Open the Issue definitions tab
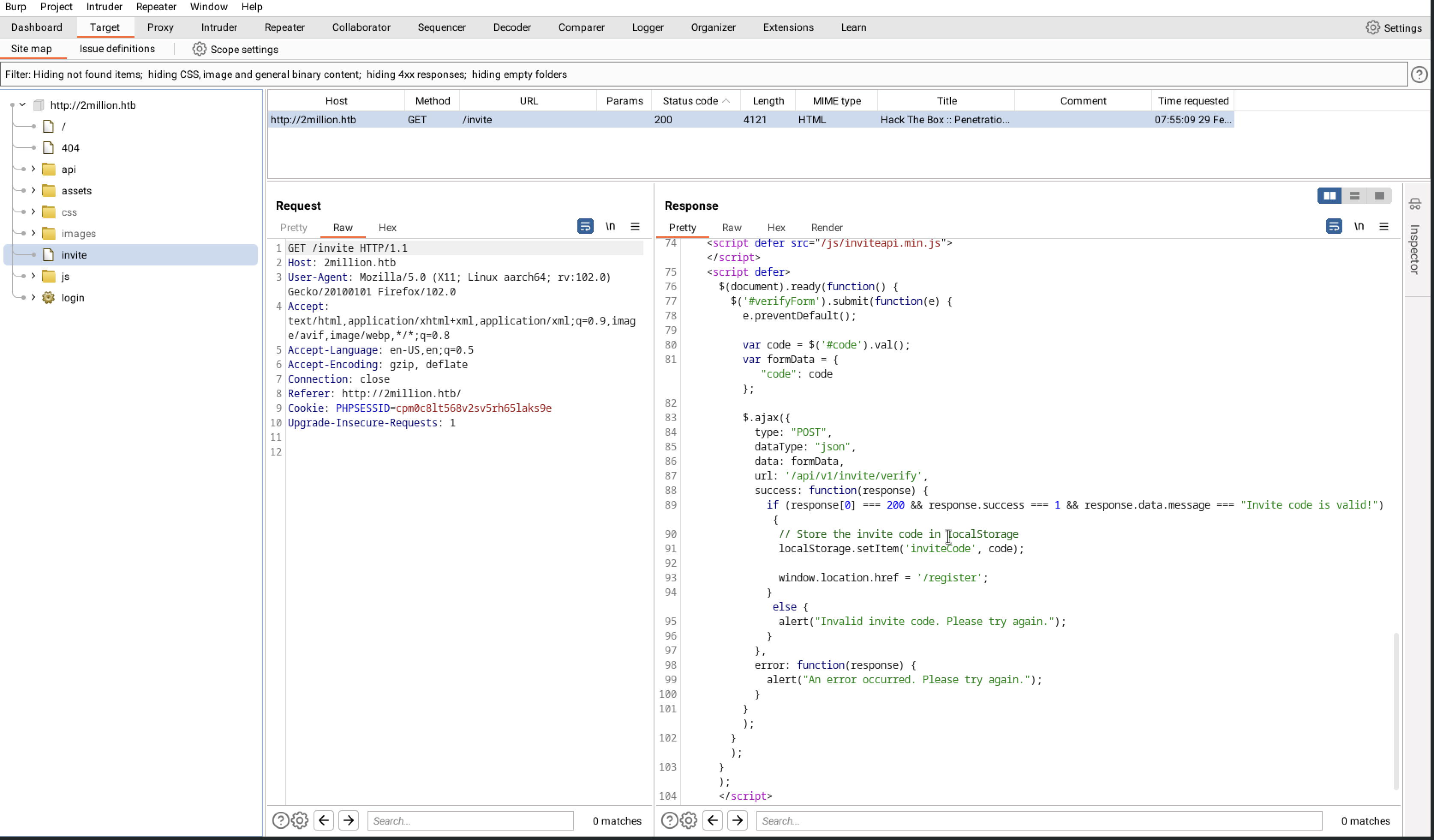Screen dimensions: 1434x840 point(117,49)
